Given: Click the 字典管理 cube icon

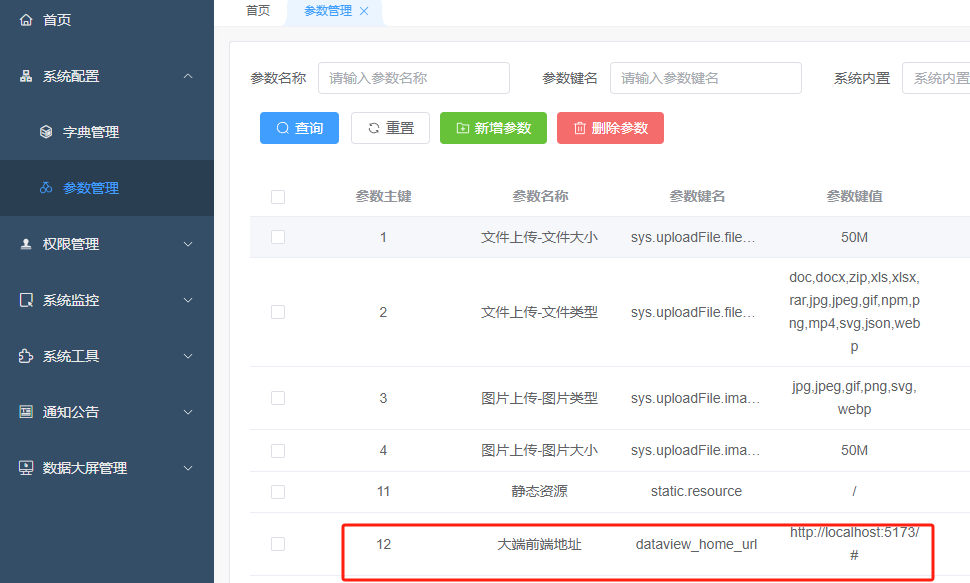Looking at the screenshot, I should point(46,132).
